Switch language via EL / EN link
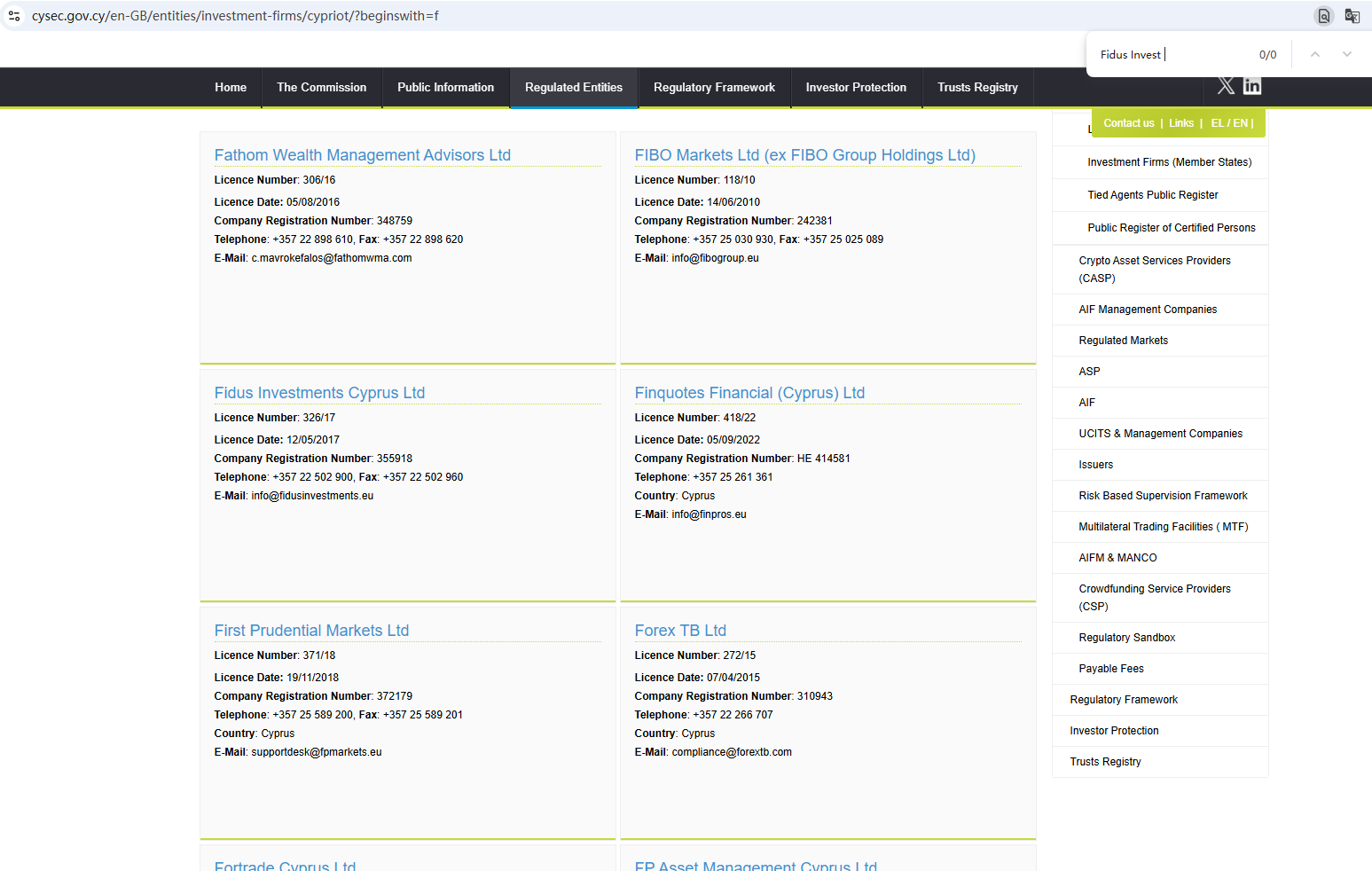The height and width of the screenshot is (871, 1372). coord(1230,123)
